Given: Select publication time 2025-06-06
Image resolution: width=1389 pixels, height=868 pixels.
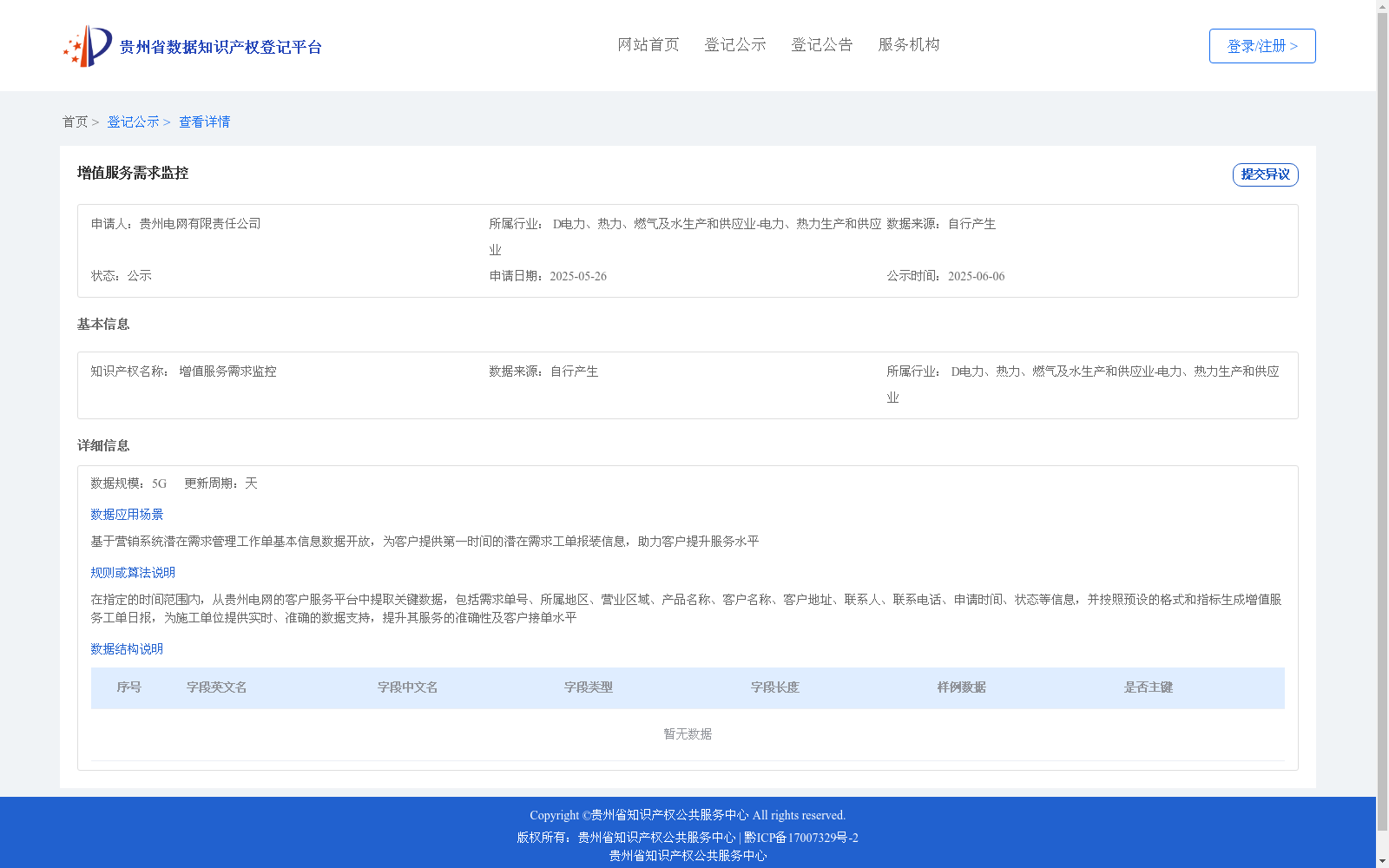Looking at the screenshot, I should (x=976, y=276).
